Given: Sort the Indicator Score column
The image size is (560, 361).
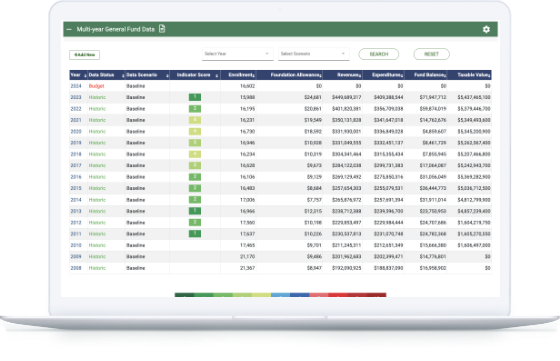Looking at the screenshot, I should pos(217,76).
